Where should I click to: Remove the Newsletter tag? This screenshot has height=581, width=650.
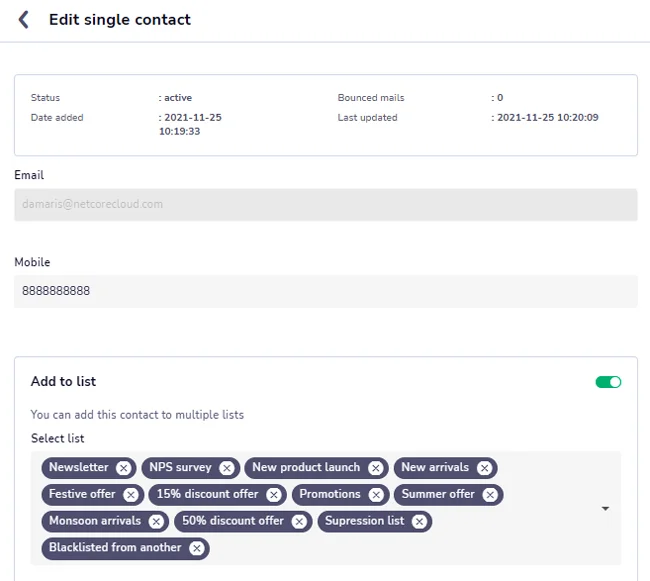[123, 468]
